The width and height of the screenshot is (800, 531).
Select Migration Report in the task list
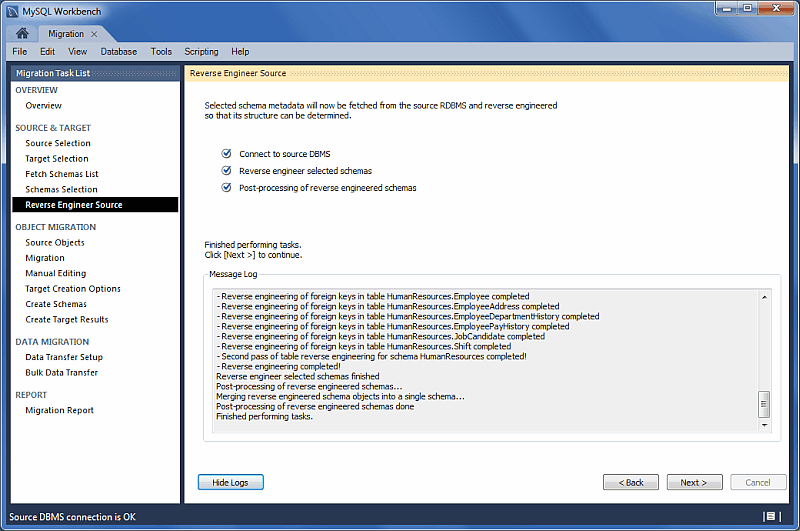pos(59,410)
